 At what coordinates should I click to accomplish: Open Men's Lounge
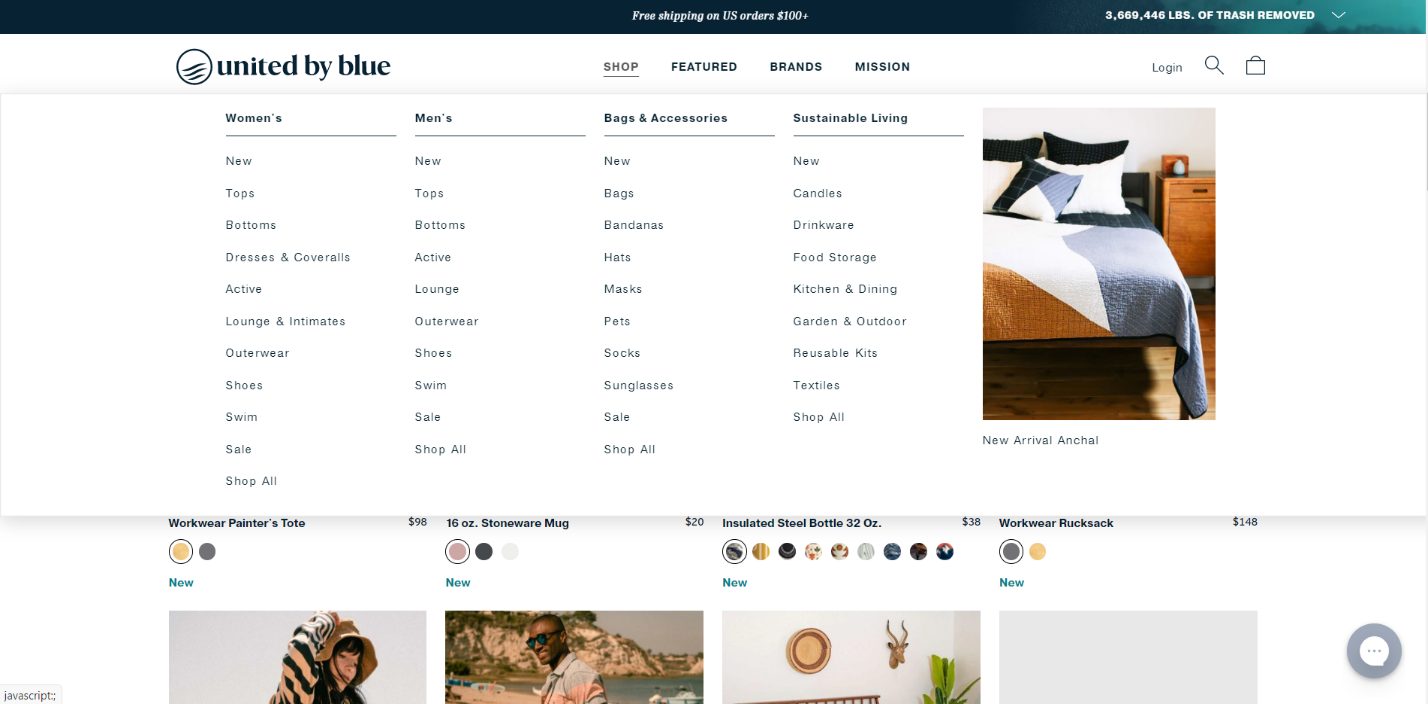pos(437,289)
